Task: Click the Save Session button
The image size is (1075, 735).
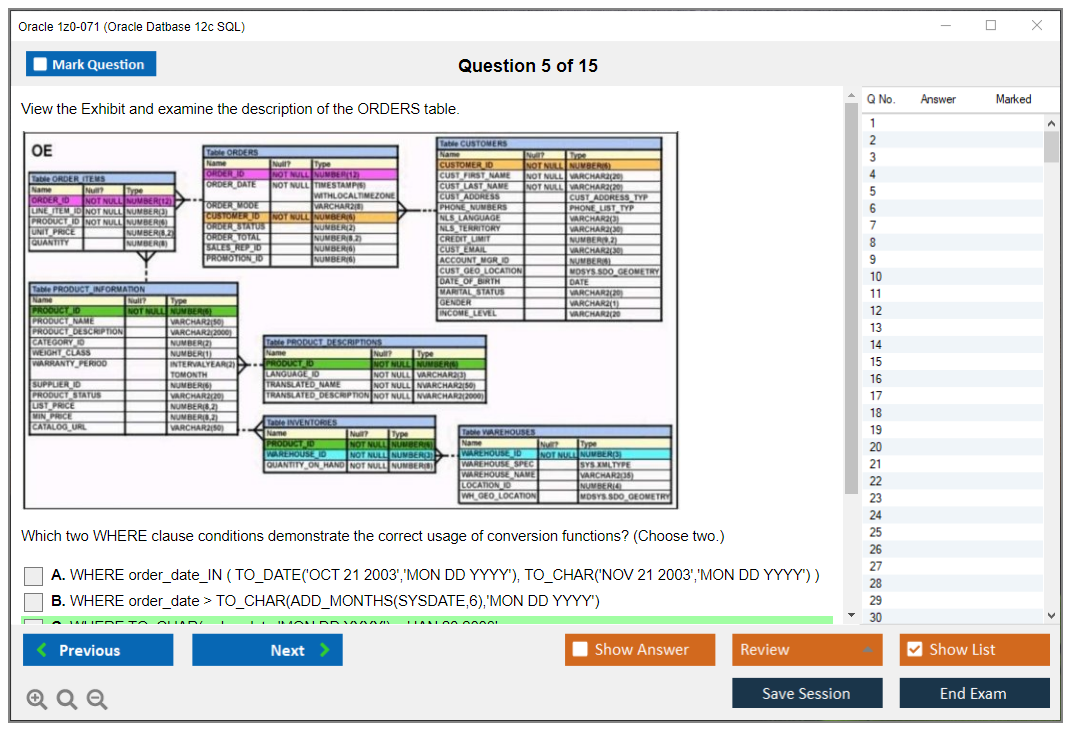Action: 806,693
